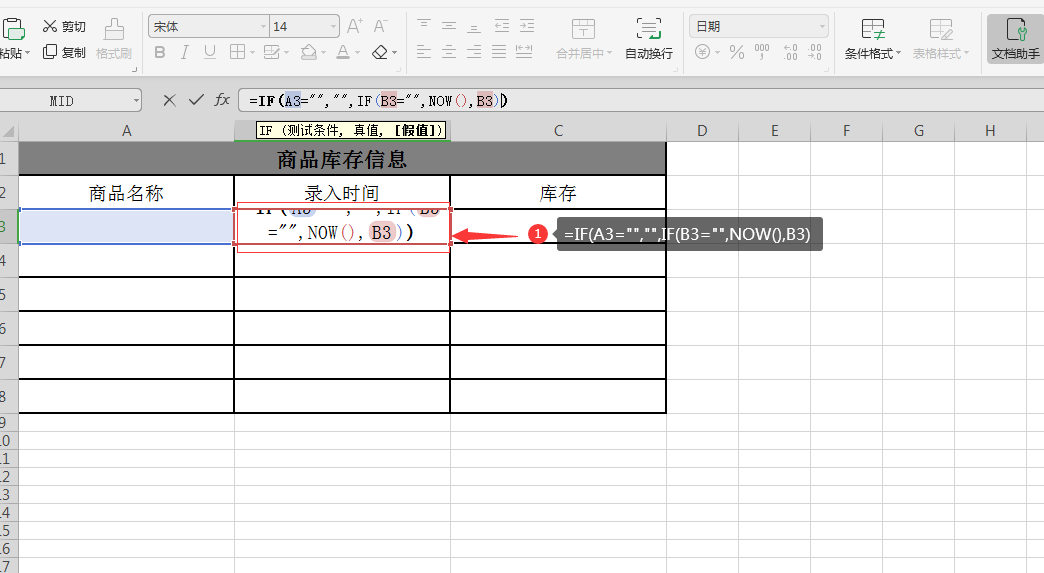Align text to vertical middle
The height and width of the screenshot is (573, 1044).
click(x=449, y=26)
